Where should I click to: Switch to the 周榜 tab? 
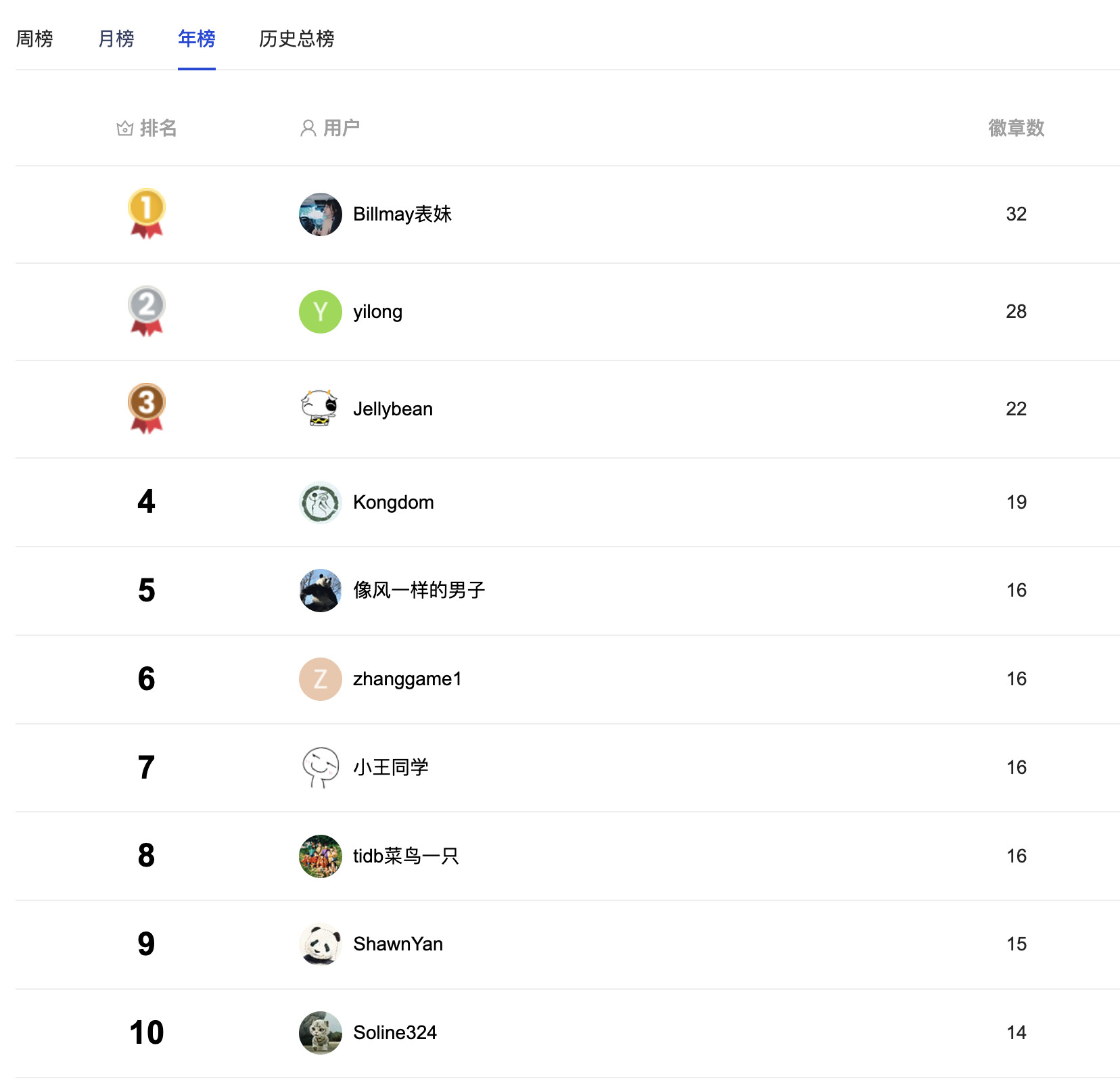click(x=34, y=39)
